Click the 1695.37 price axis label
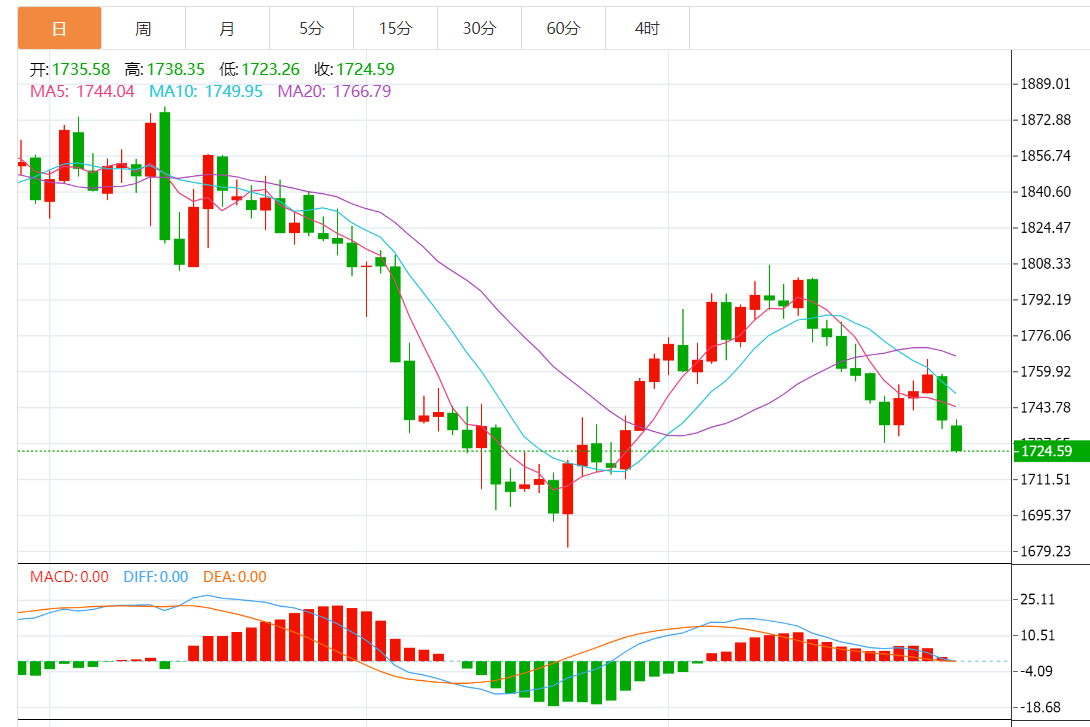Screen dimensions: 1090x727 pyautogui.click(x=1045, y=515)
